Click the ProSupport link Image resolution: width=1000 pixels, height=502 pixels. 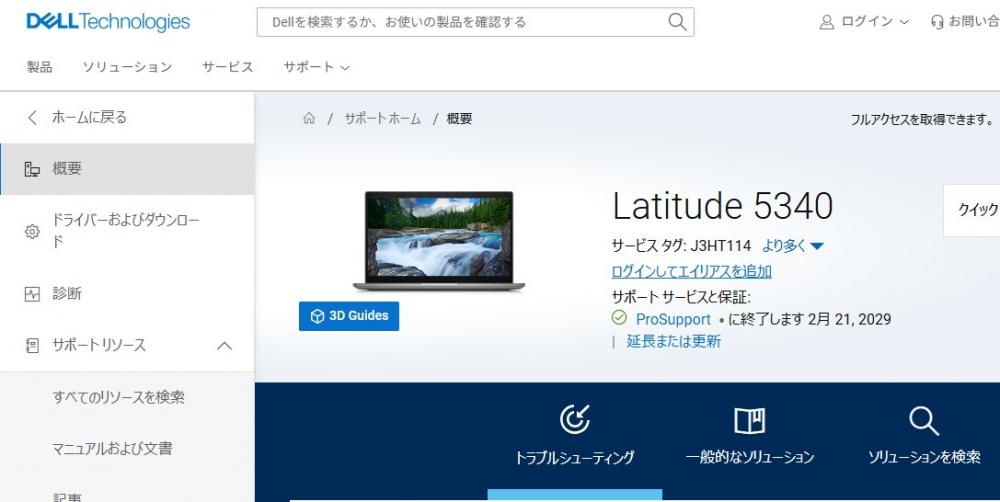tap(673, 319)
